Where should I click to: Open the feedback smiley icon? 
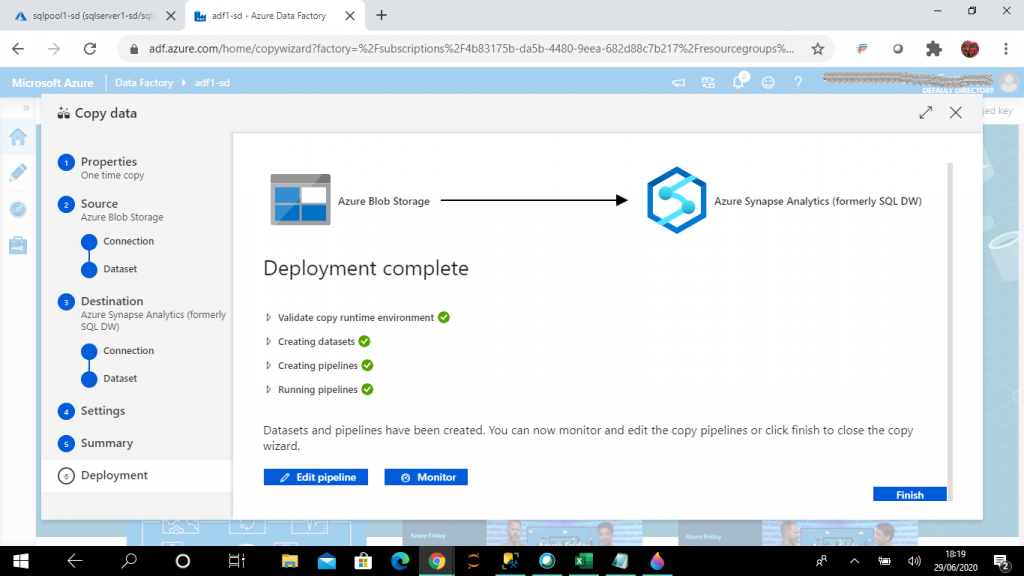click(768, 82)
